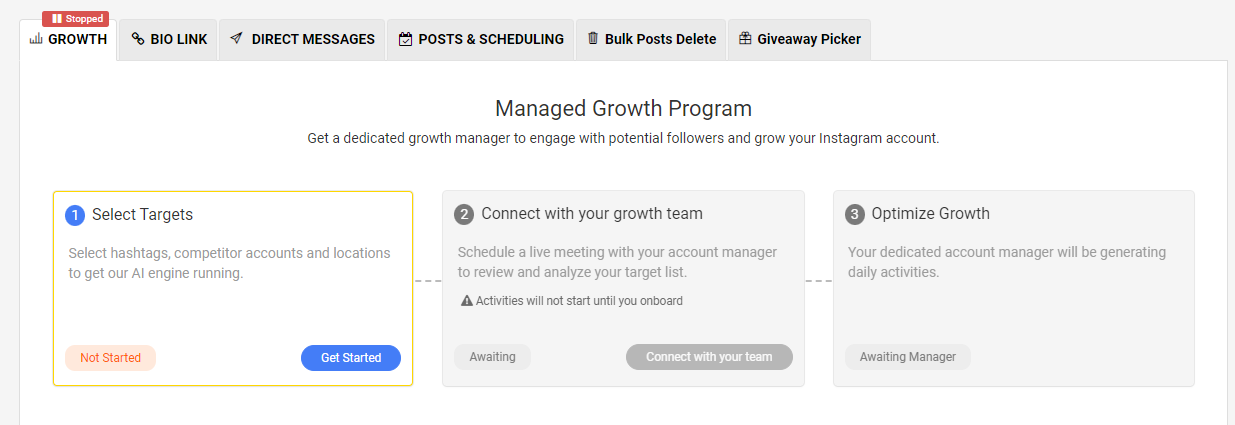Click the warning triangle icon near onboarding notice
Viewport: 1235px width, 425px height.
[466, 300]
